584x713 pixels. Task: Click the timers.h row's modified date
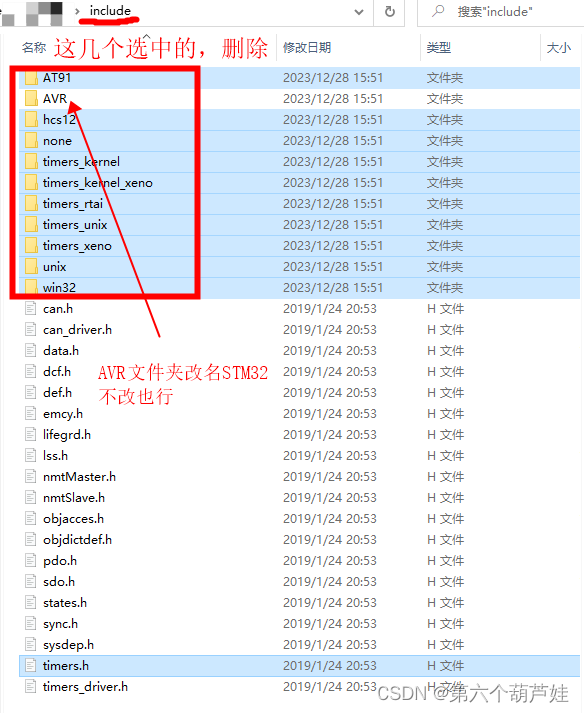(330, 666)
